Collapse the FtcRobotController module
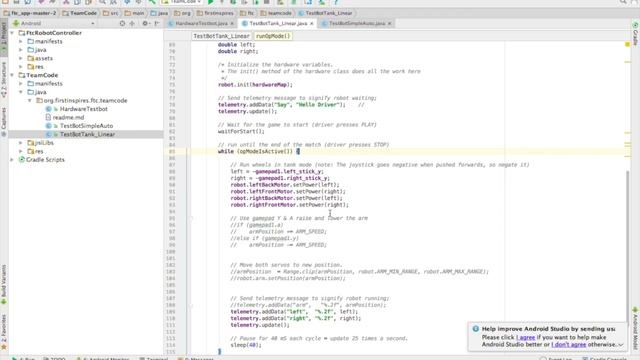The width and height of the screenshot is (640, 360). coord(12,33)
